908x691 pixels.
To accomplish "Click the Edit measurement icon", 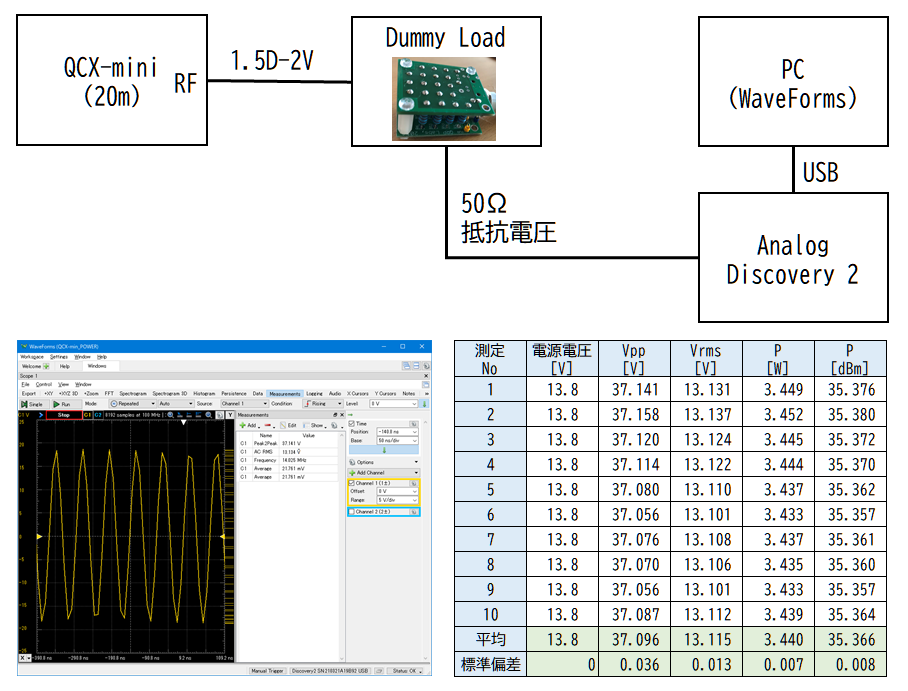I will click(283, 425).
